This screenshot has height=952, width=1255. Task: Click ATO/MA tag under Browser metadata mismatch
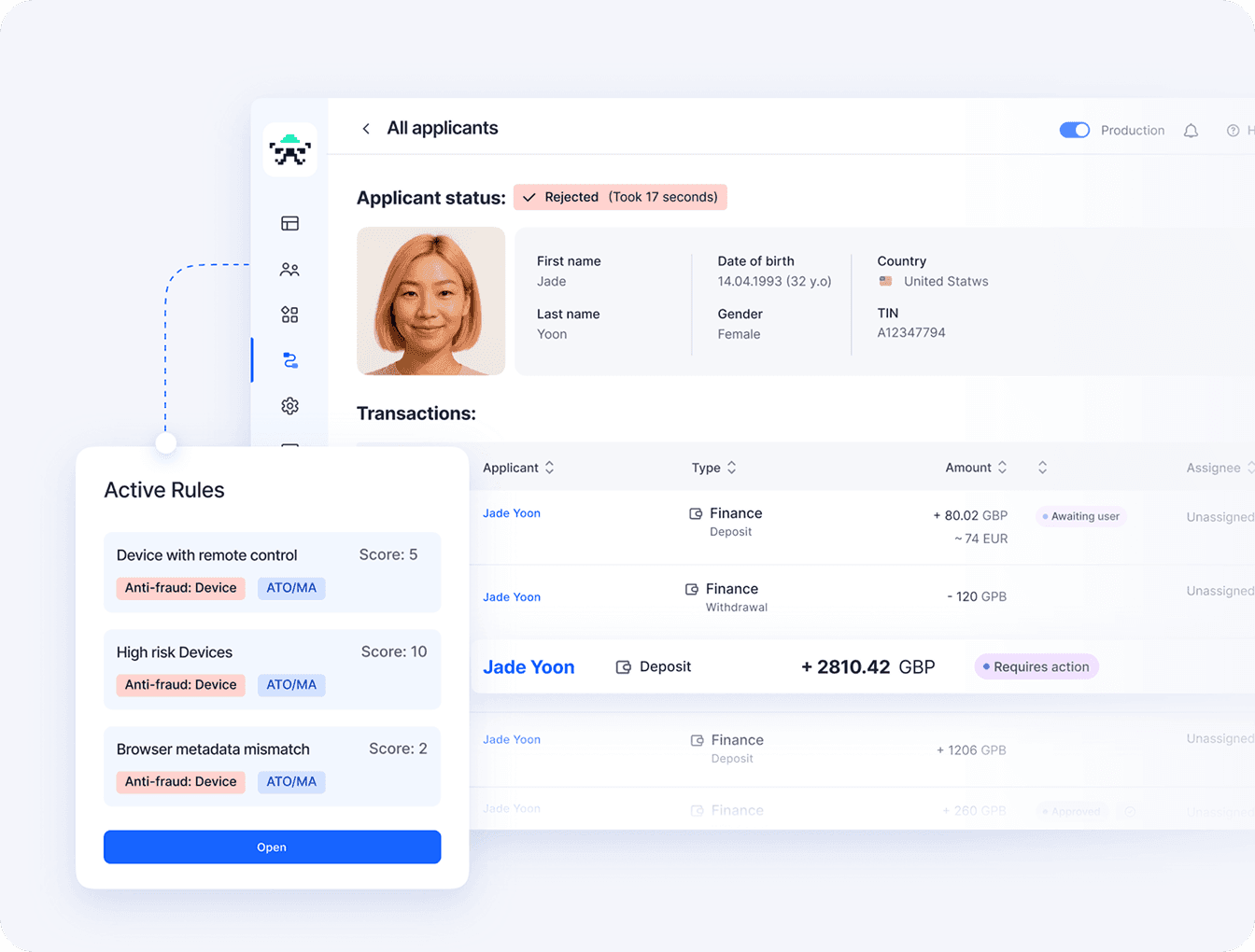pos(291,782)
